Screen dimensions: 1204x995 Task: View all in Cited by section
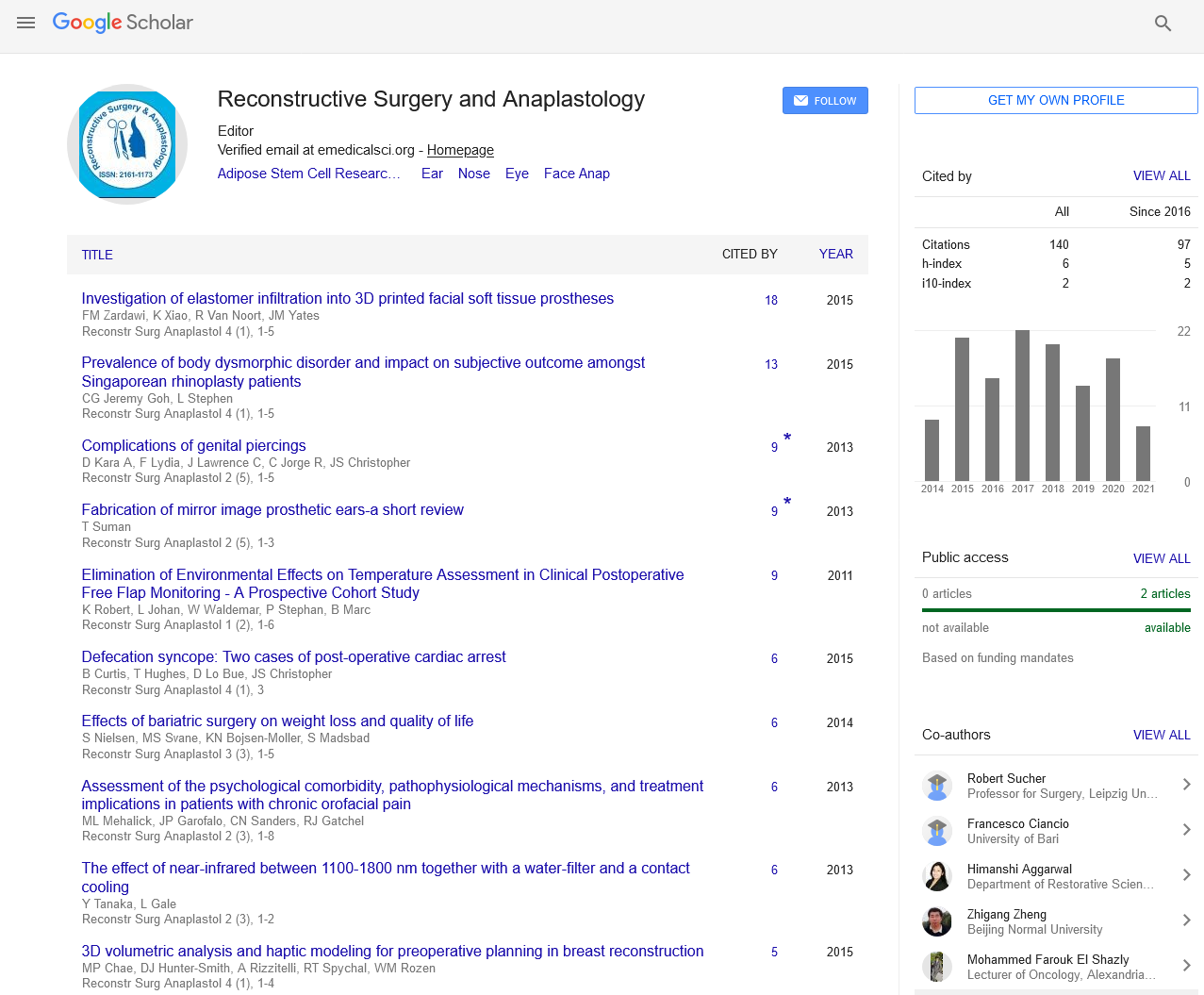[1161, 175]
